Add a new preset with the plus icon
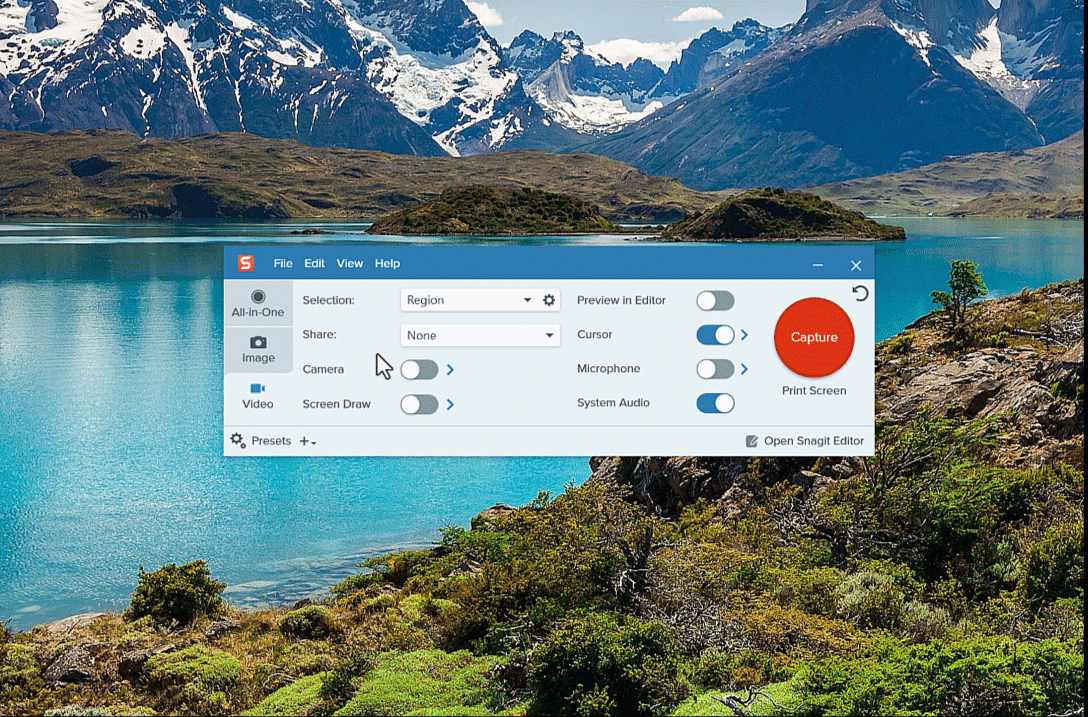Image resolution: width=1088 pixels, height=717 pixels. [x=305, y=440]
